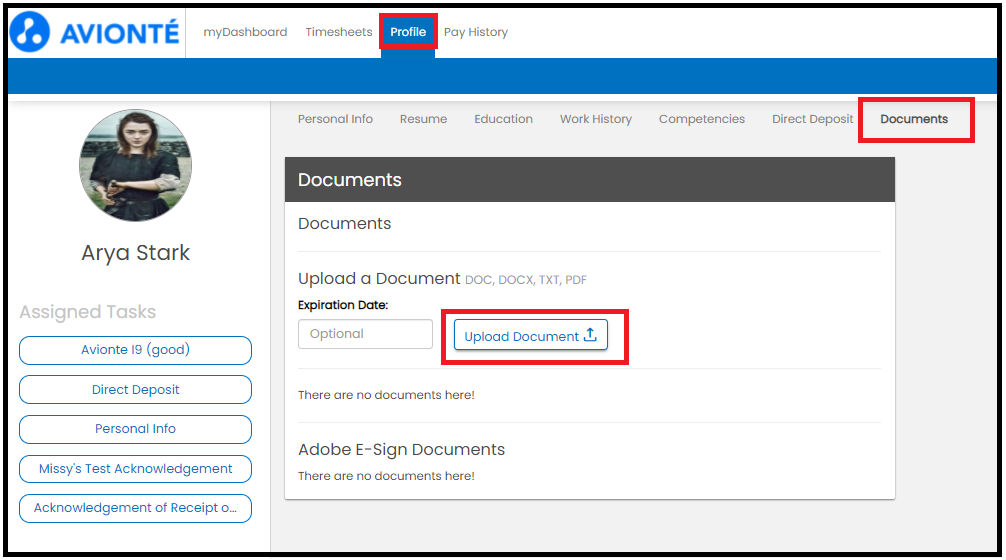Open Pay History in top navigation

[476, 32]
